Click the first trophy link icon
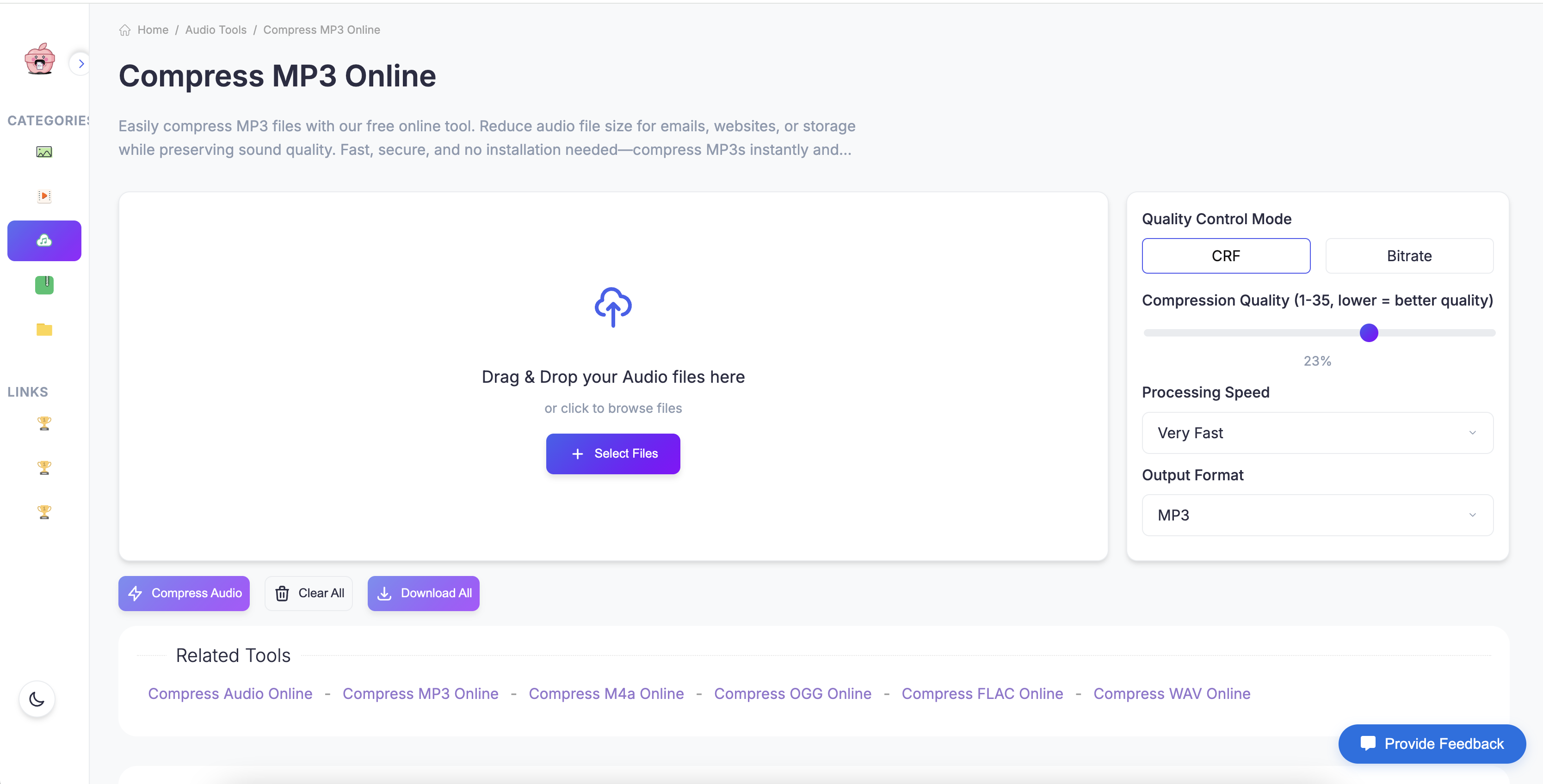This screenshot has width=1543, height=784. point(44,423)
